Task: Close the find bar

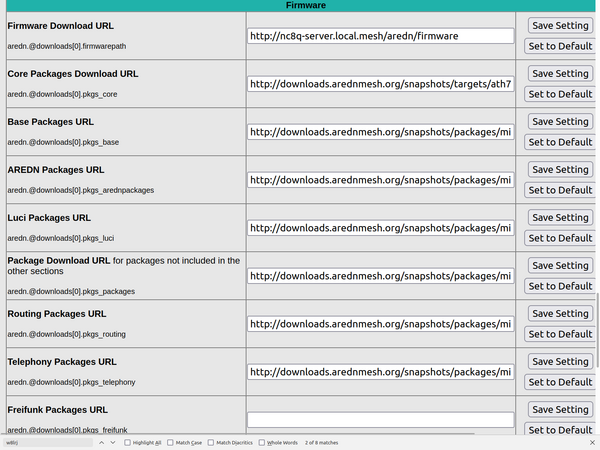Action: click(592, 443)
